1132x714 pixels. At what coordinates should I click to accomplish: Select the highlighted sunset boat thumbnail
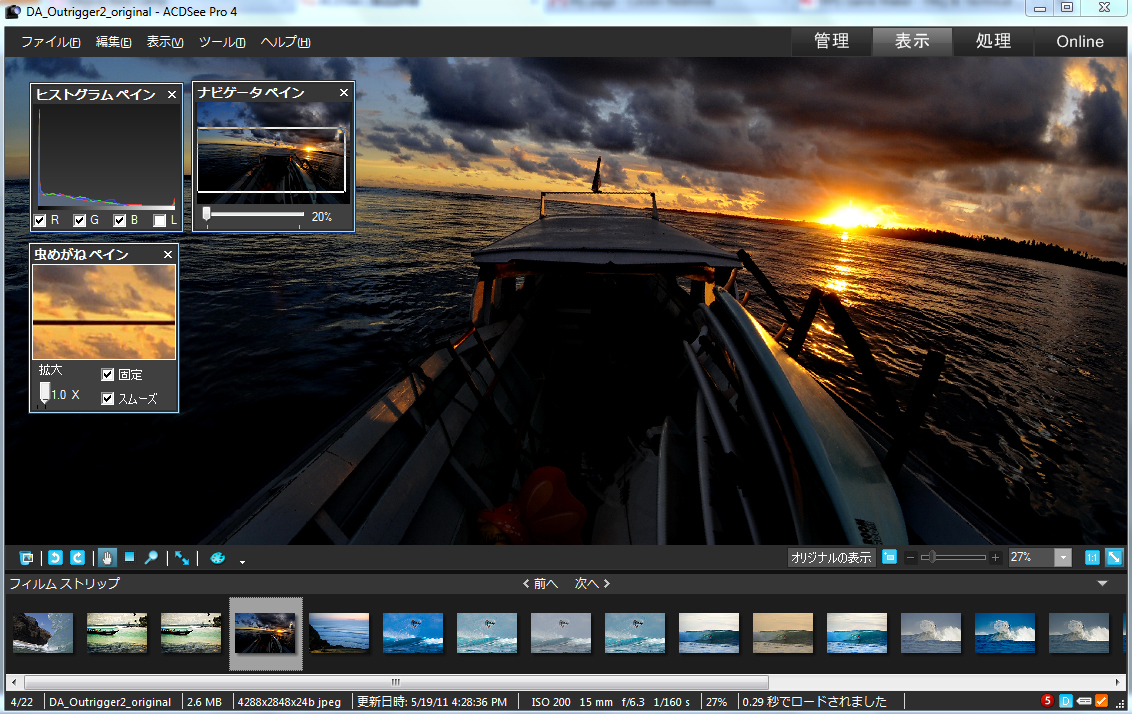tap(265, 632)
